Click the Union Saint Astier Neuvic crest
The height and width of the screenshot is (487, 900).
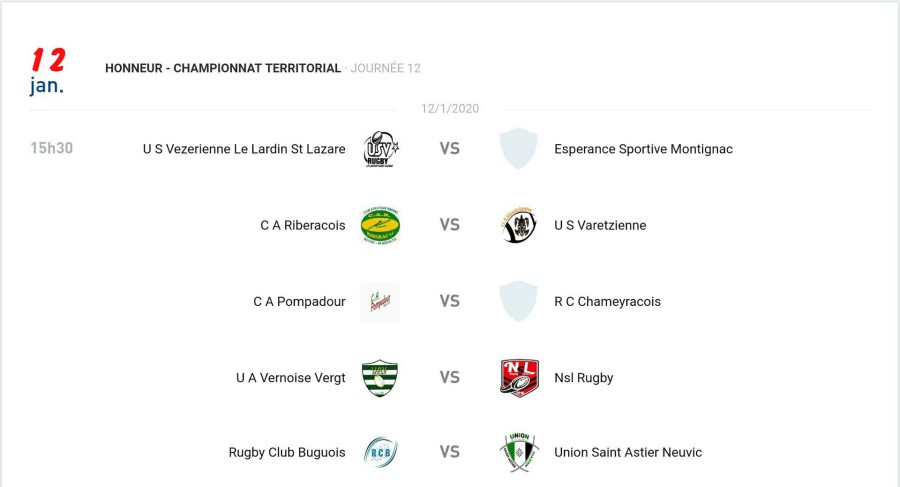(518, 452)
